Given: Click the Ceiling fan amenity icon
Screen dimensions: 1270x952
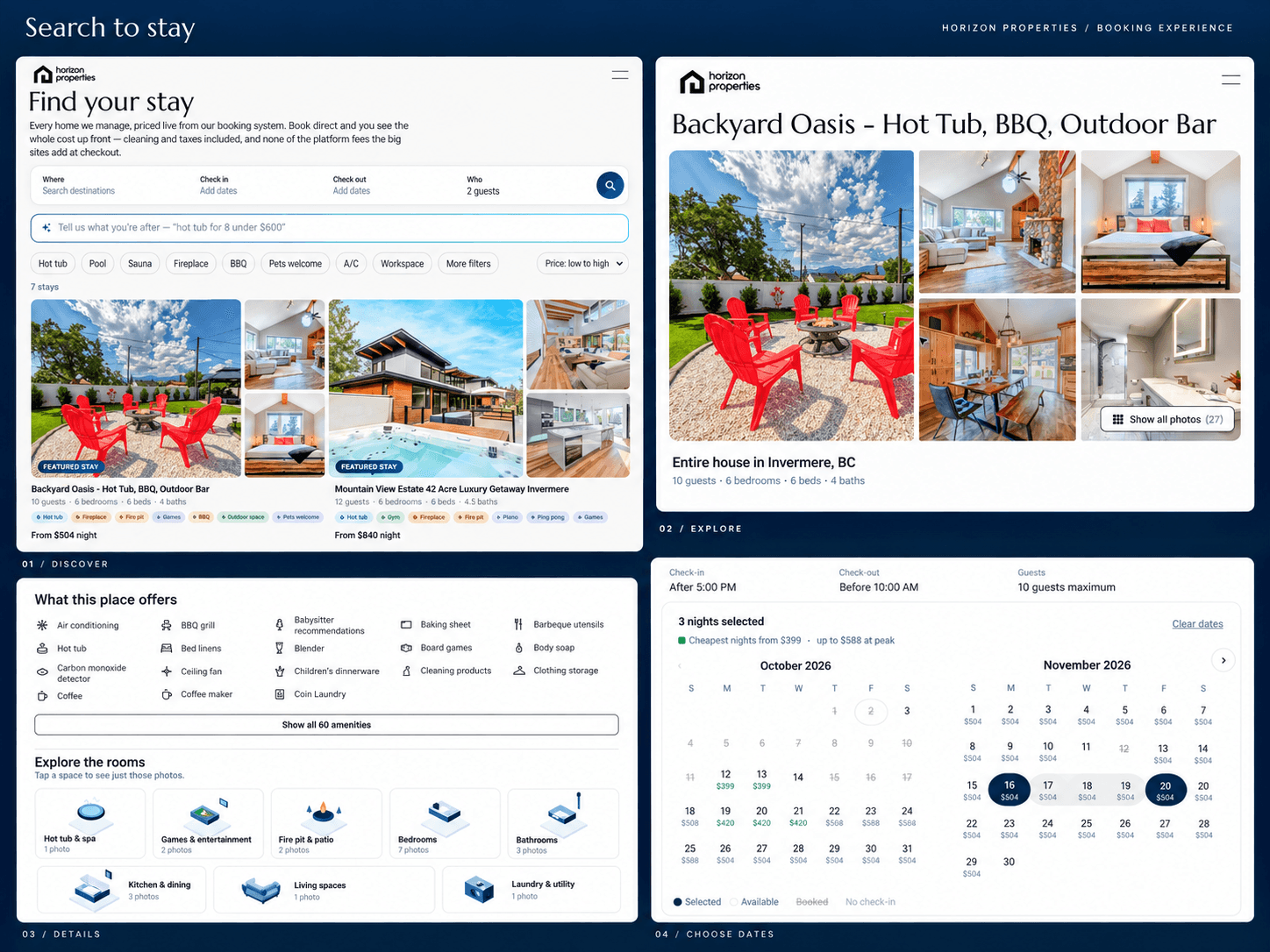Looking at the screenshot, I should click(x=167, y=671).
